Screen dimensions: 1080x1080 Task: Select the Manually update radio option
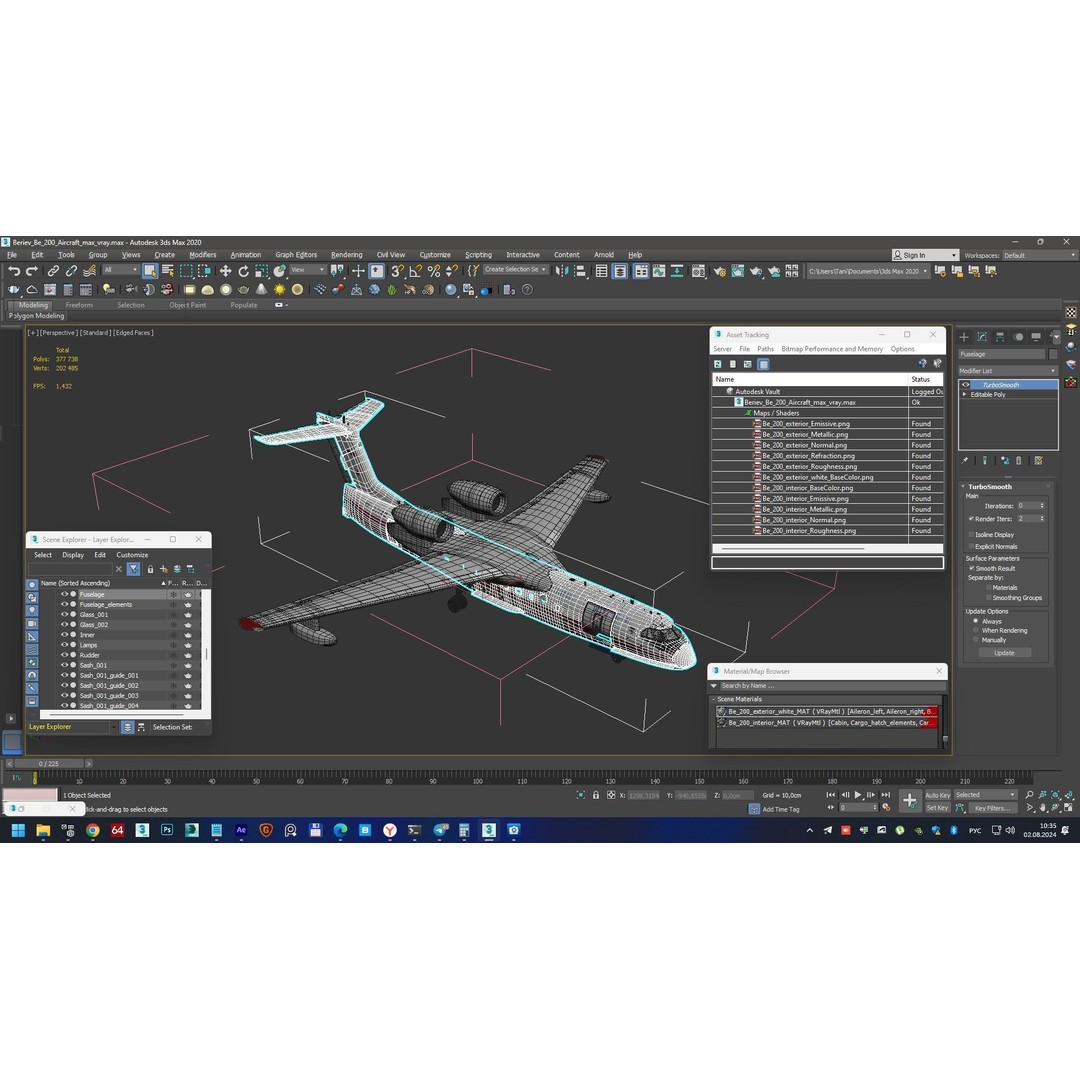975,640
